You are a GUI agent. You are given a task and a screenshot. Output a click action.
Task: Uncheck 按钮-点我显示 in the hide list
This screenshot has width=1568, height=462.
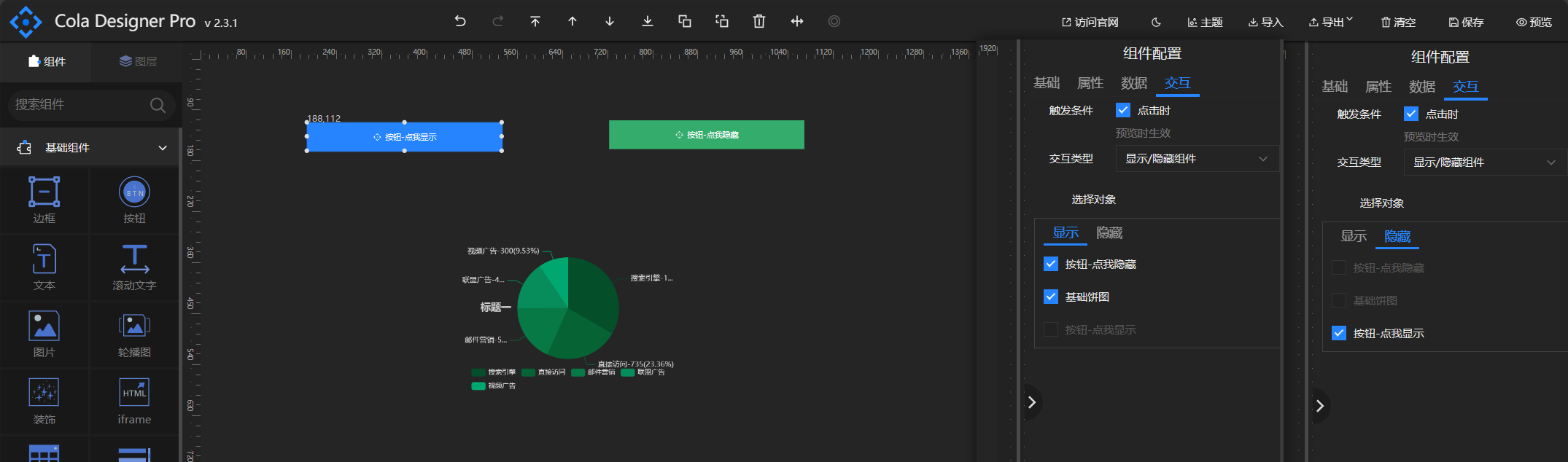pos(1339,333)
